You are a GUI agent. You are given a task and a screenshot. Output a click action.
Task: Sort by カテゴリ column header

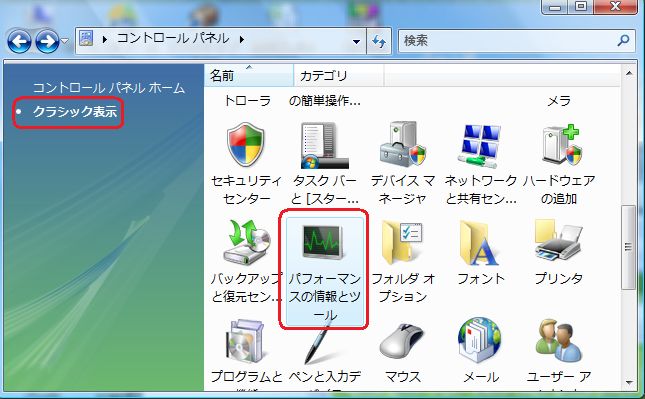click(339, 75)
